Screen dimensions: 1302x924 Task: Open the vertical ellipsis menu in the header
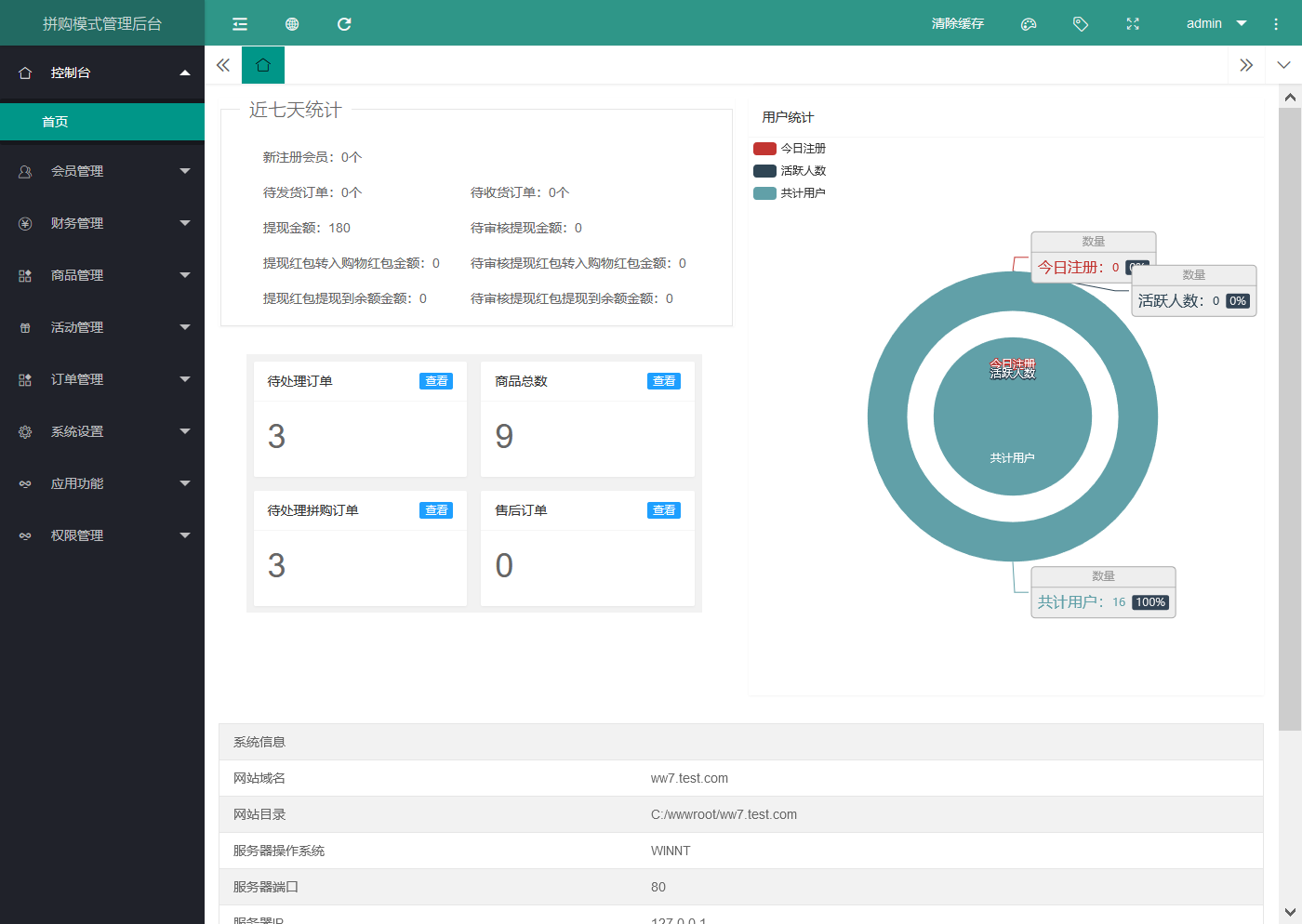coord(1276,23)
